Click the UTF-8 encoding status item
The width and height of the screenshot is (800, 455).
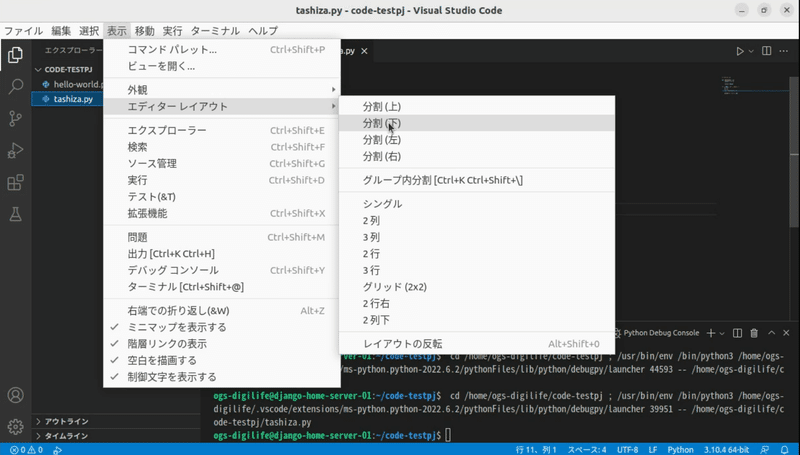pyautogui.click(x=628, y=450)
